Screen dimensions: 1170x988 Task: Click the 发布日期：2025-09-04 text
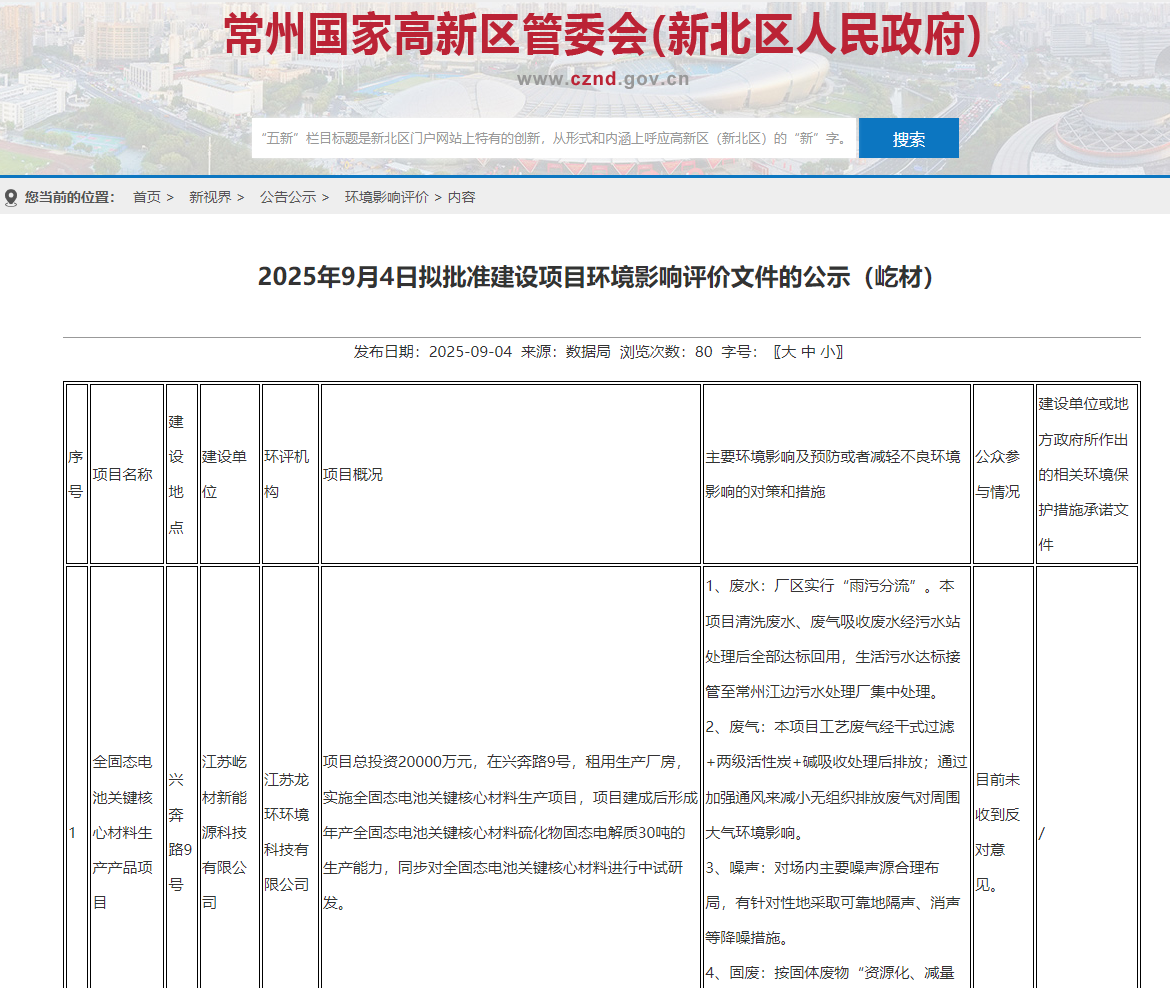point(433,351)
